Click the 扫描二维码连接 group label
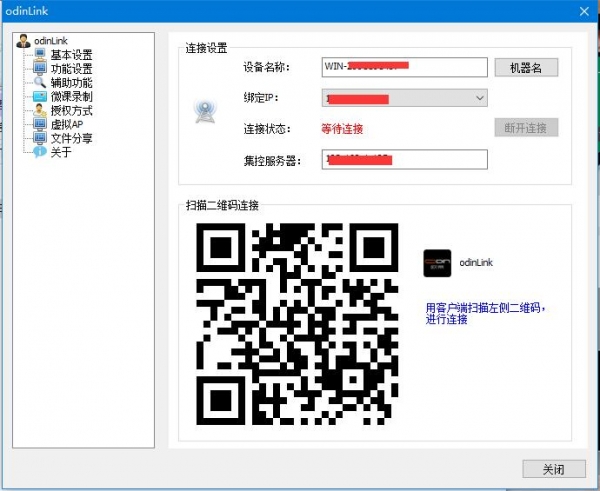Viewport: 600px width, 491px height. click(x=222, y=206)
